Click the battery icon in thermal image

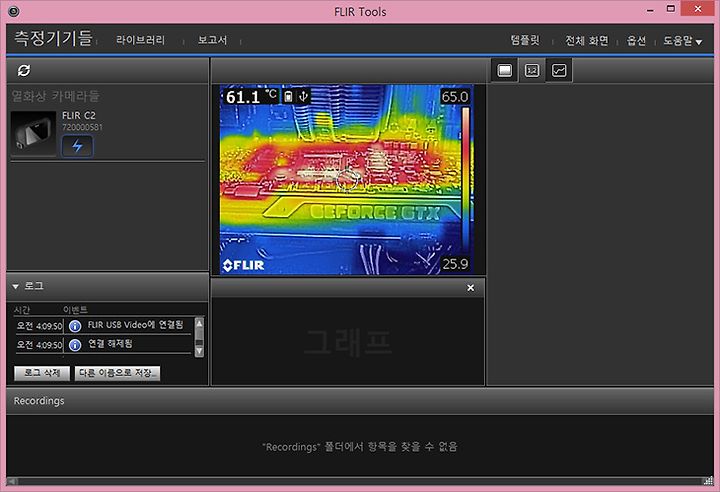pyautogui.click(x=288, y=96)
